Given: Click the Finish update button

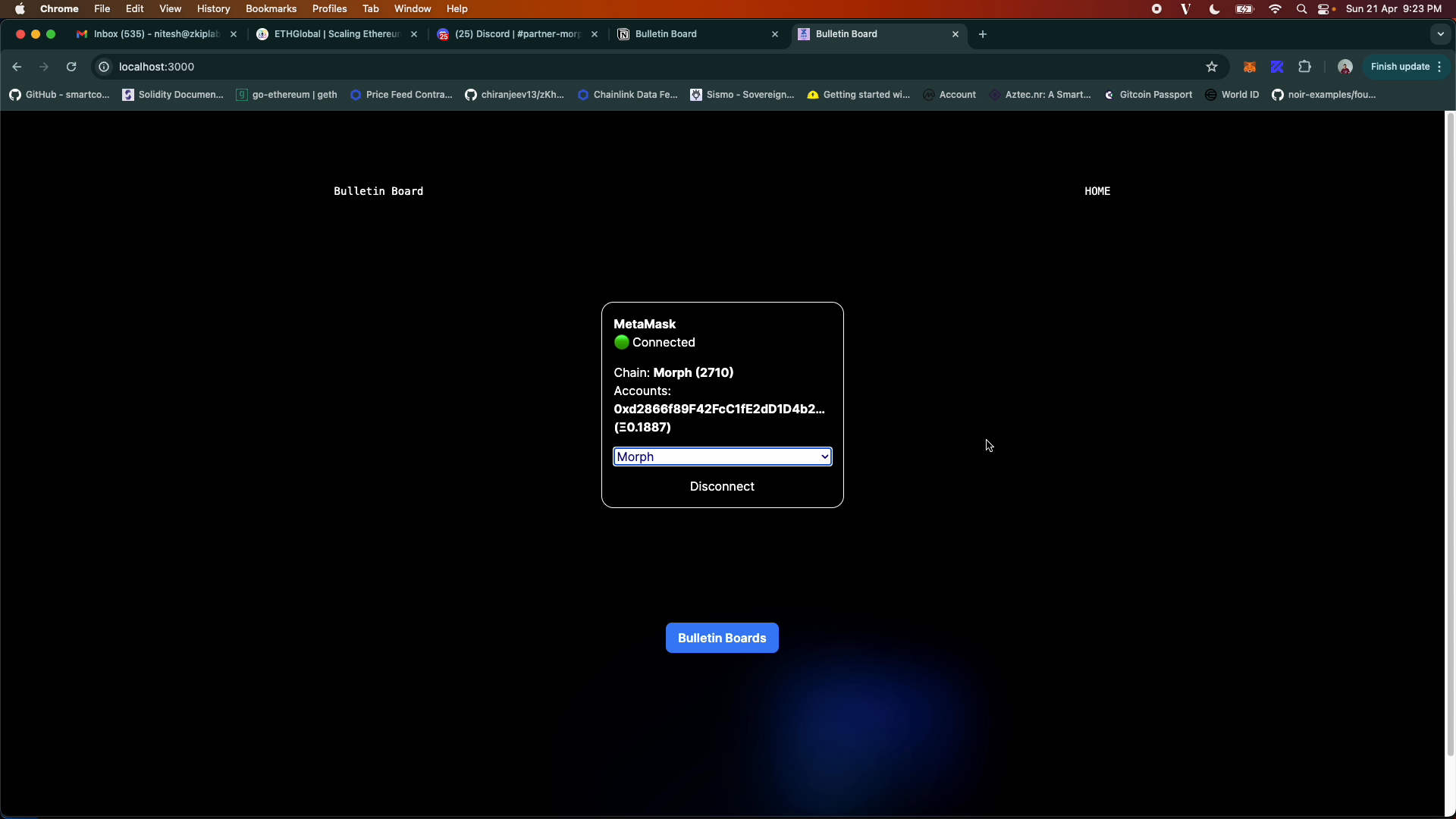Looking at the screenshot, I should click(1405, 67).
